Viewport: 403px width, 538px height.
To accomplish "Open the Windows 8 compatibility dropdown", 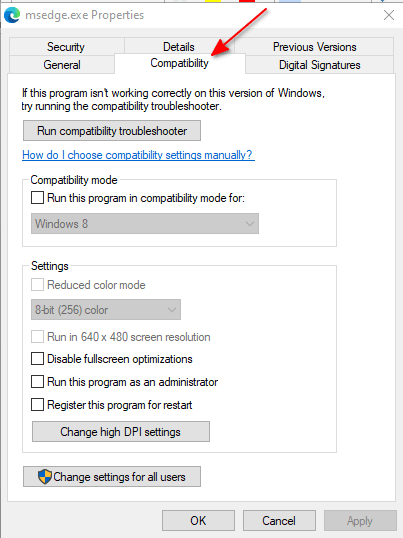I will [145, 224].
